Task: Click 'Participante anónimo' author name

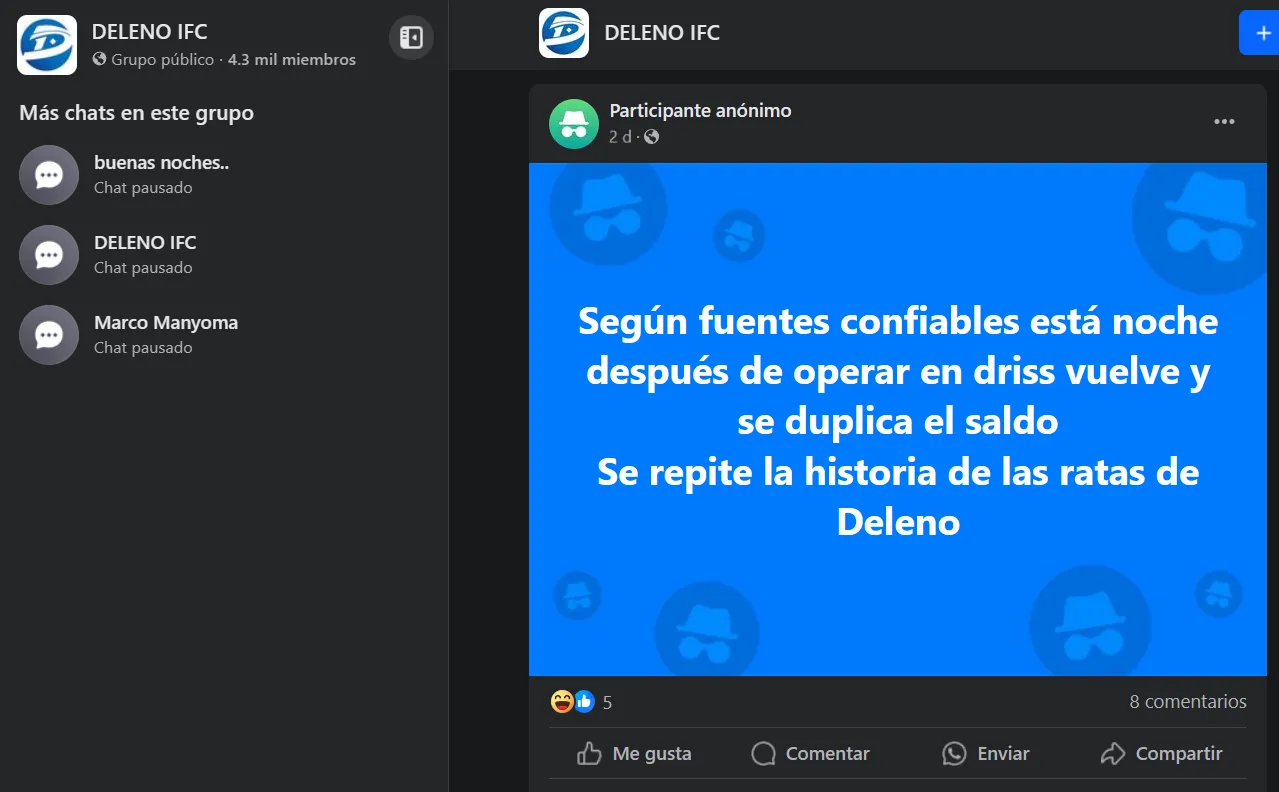Action: pyautogui.click(x=701, y=111)
